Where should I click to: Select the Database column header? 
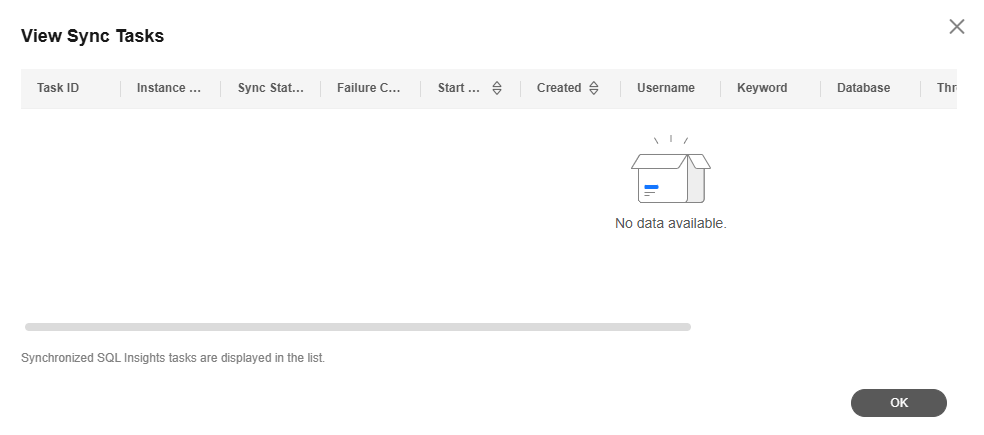863,88
